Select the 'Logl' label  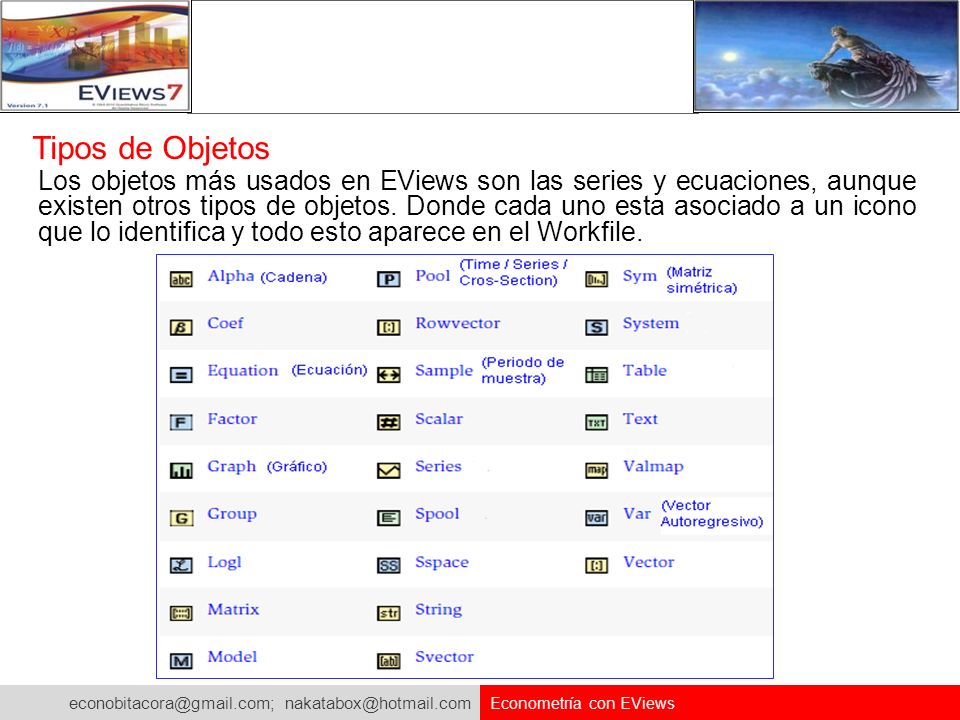coord(224,562)
